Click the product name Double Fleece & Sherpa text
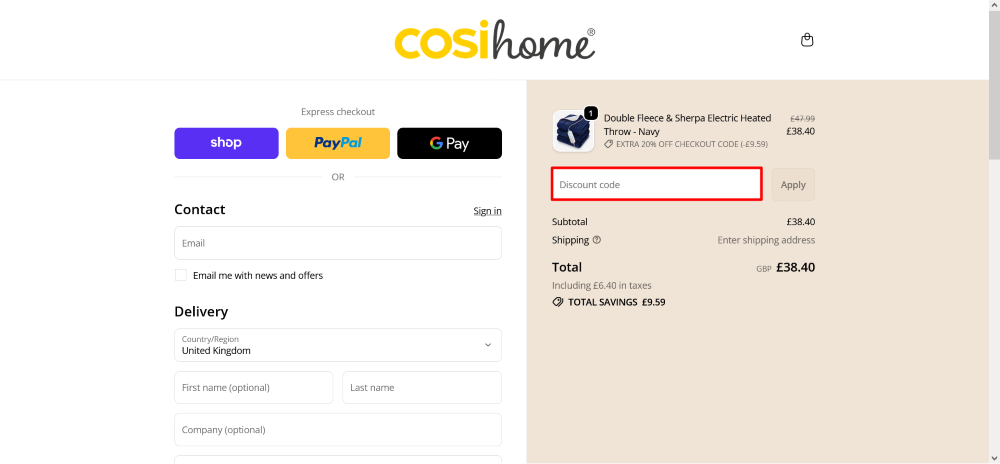This screenshot has height=464, width=1000. pos(688,125)
